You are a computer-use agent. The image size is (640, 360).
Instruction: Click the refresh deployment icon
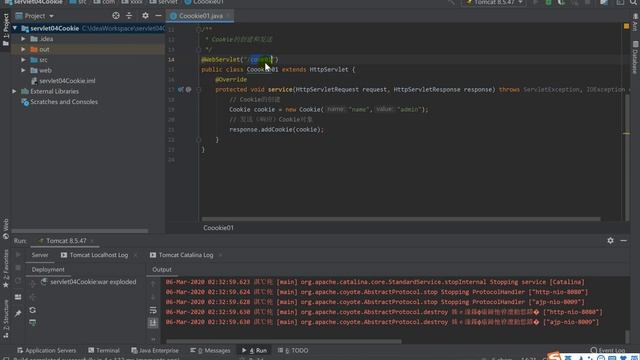pos(33,310)
